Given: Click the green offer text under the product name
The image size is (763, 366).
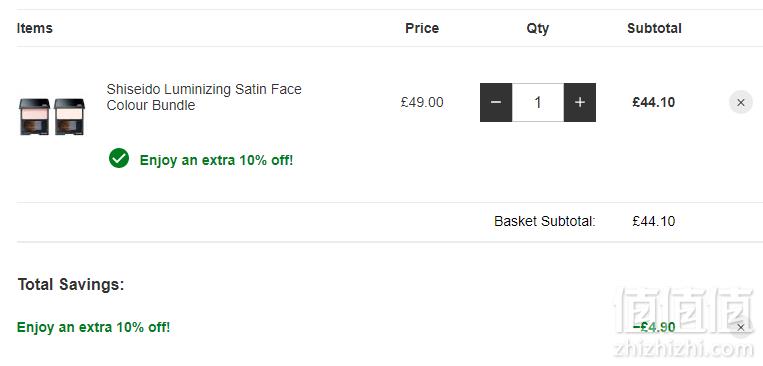Looking at the screenshot, I should 217,160.
